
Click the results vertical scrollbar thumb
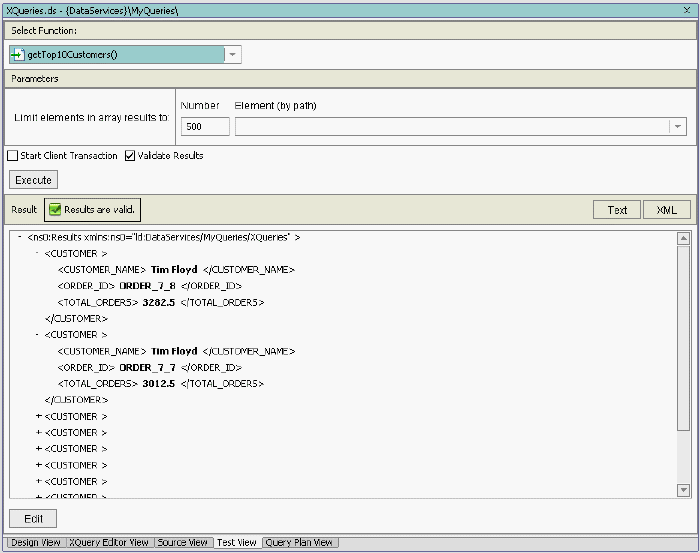[x=683, y=338]
